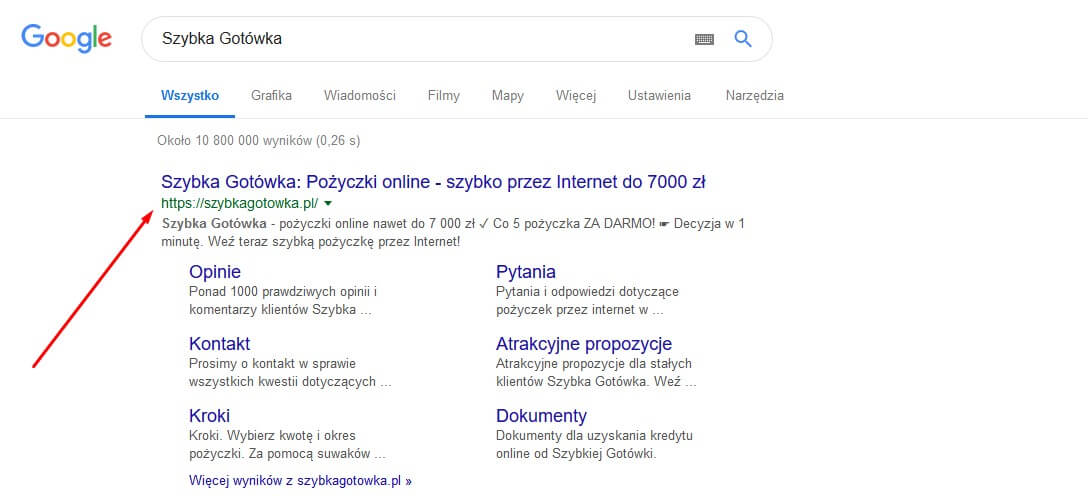Viewport: 1088px width, 500px height.
Task: Open the Kroki sitelink
Action: 210,416
